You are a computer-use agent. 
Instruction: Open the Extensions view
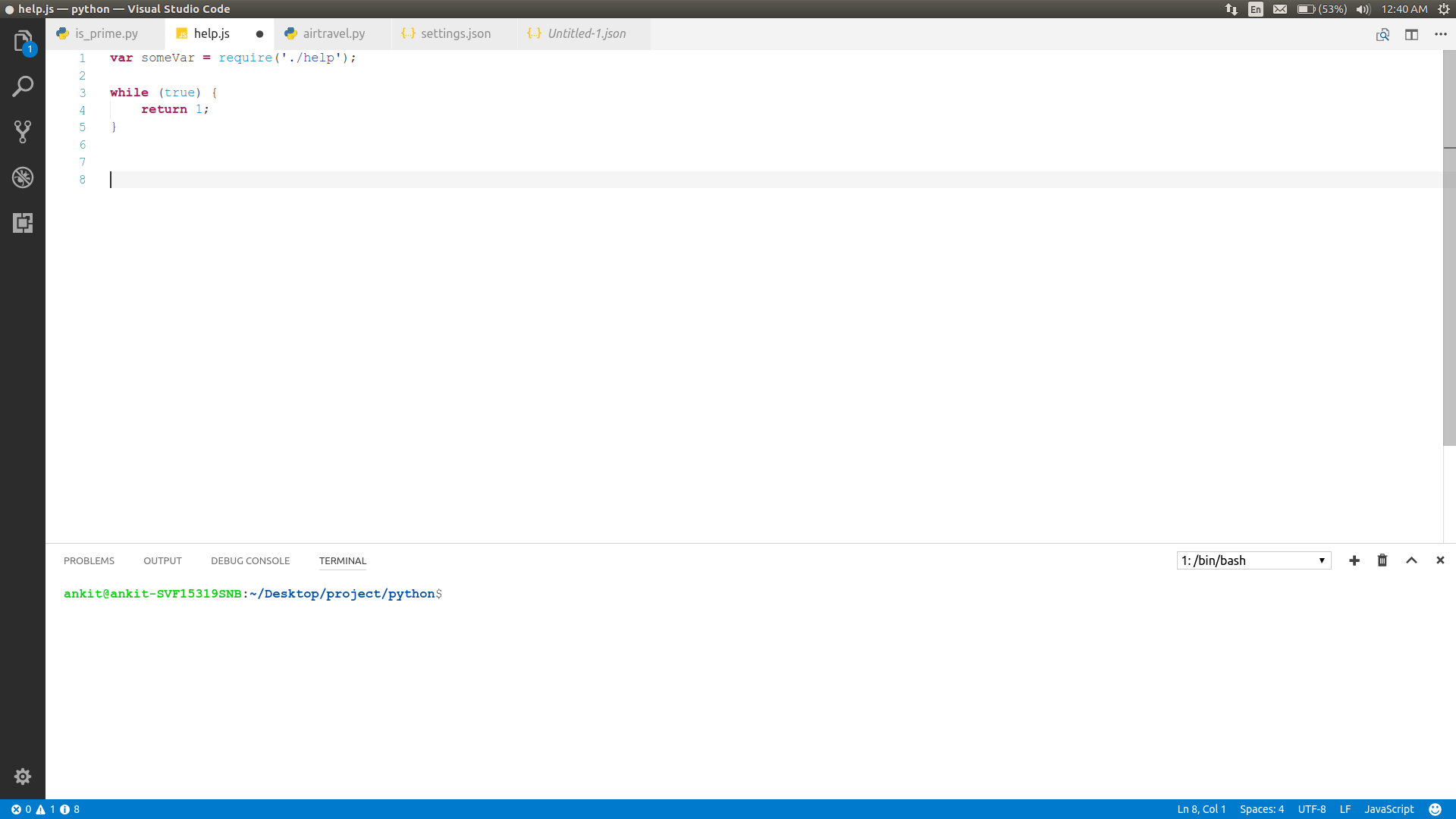pos(23,223)
